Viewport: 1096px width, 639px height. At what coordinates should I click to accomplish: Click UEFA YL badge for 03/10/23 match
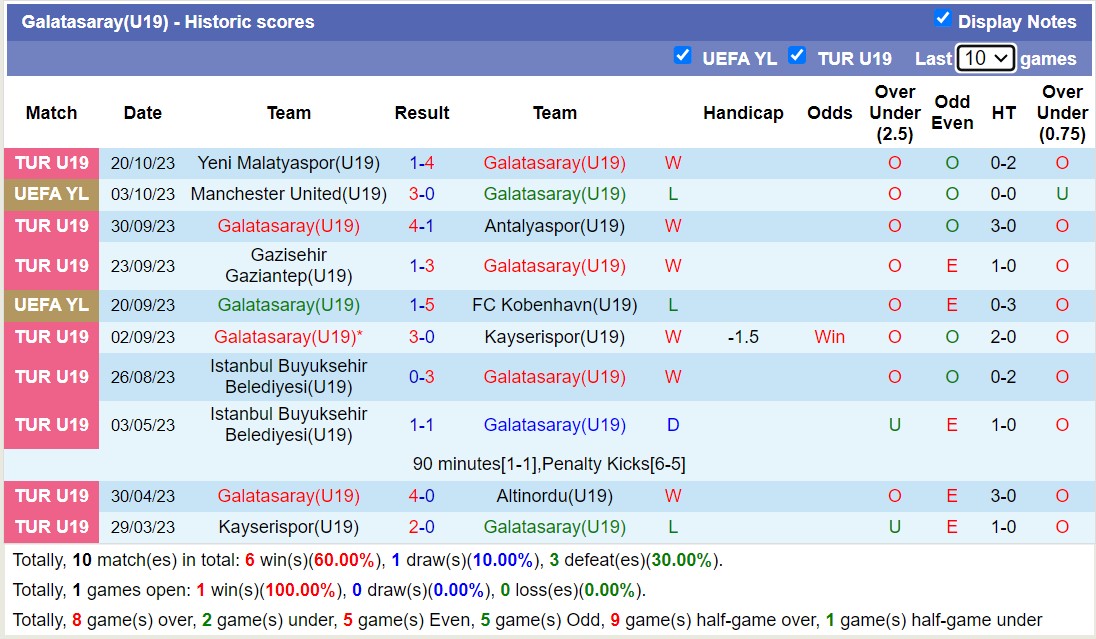pyautogui.click(x=51, y=194)
